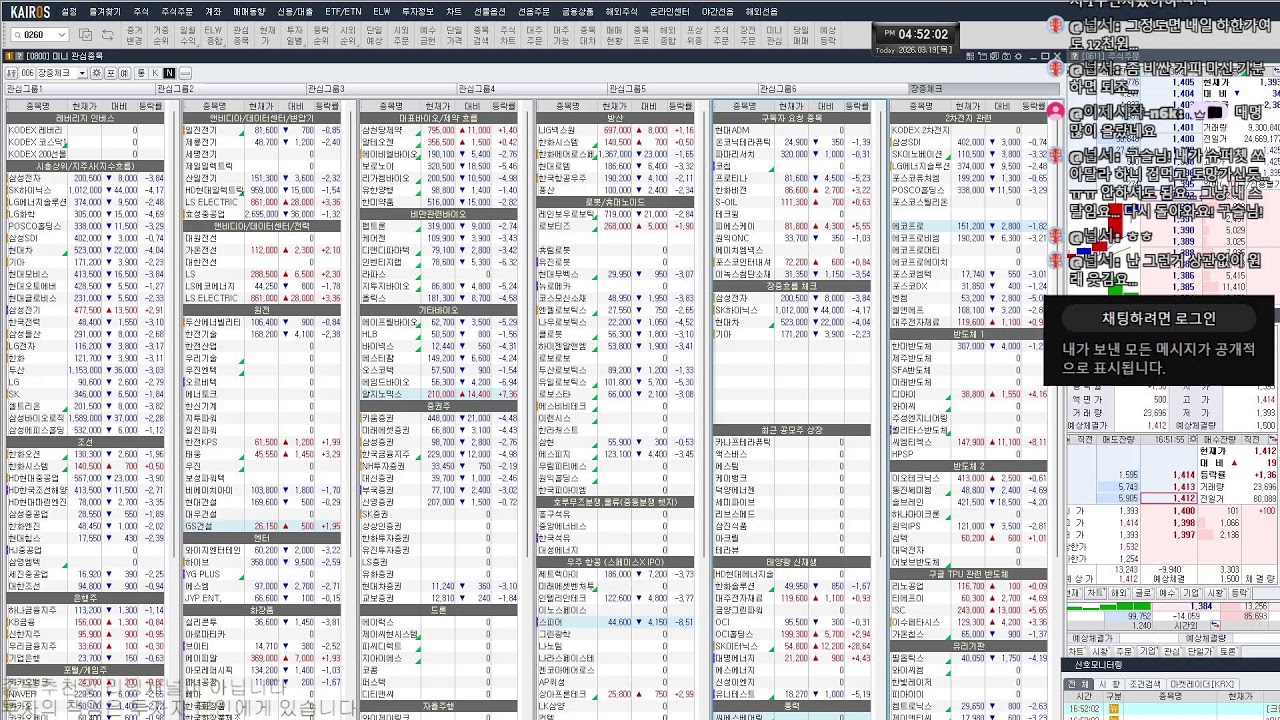
Task: Open the 즐겨찾기 menu
Action: click(104, 11)
